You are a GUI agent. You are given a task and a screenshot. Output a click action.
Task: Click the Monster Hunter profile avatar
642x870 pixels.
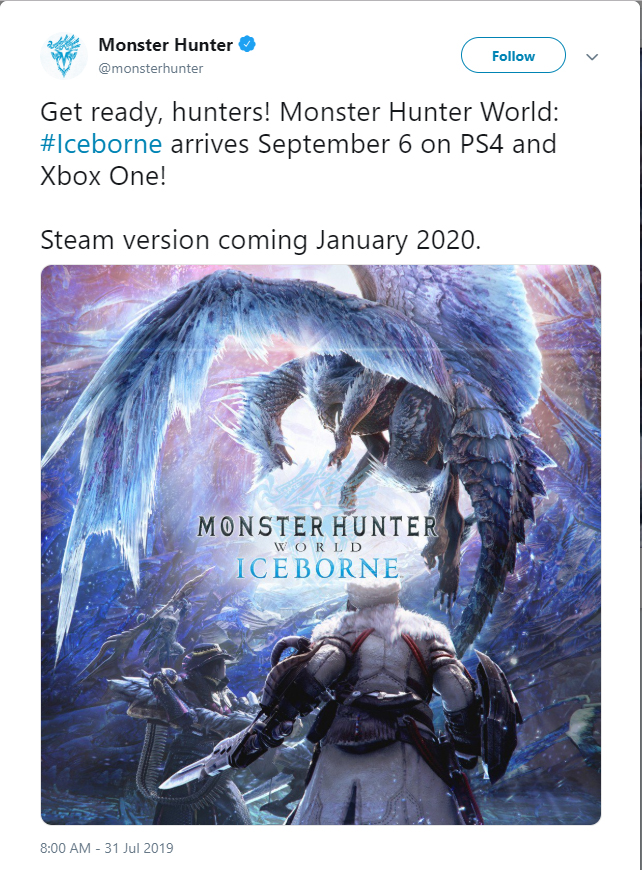[64, 56]
